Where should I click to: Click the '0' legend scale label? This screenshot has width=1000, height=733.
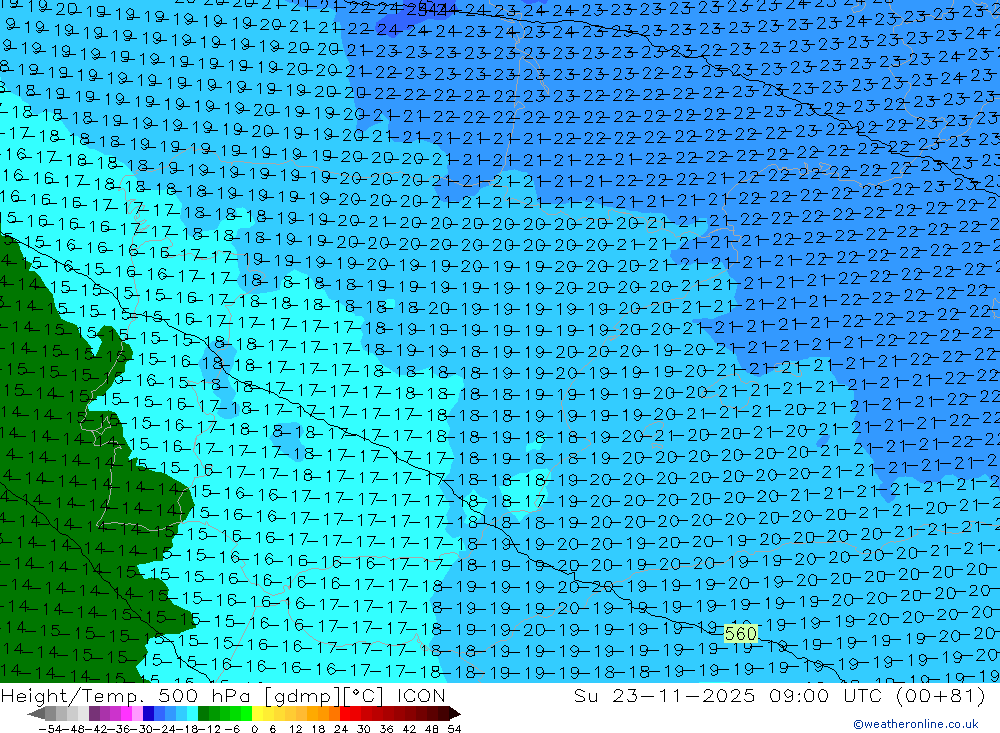point(254,729)
